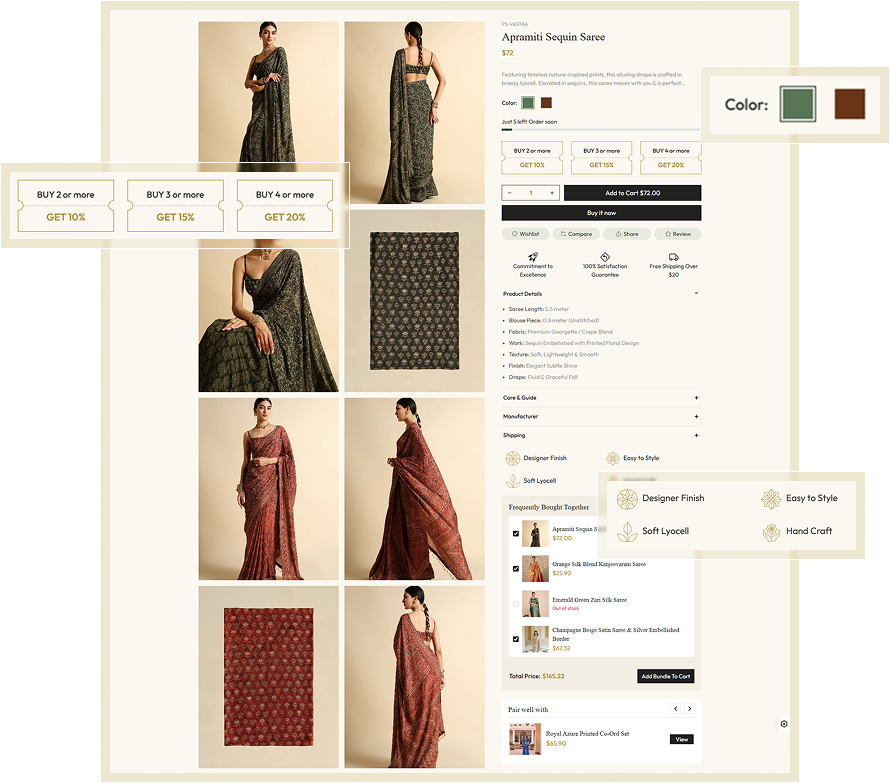Screen dimensions: 890x783
Task: Open the folded red fabric photo
Action: pyautogui.click(x=268, y=677)
